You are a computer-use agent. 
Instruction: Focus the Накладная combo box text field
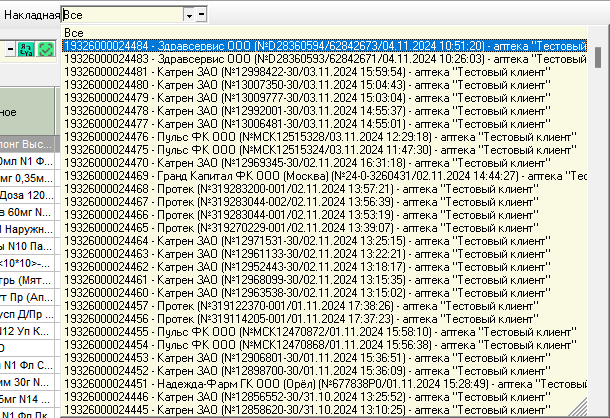123,15
